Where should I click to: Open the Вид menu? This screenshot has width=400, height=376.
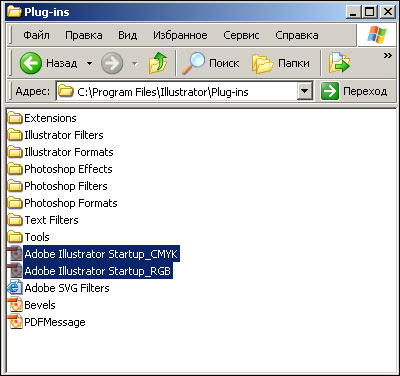click(x=128, y=35)
